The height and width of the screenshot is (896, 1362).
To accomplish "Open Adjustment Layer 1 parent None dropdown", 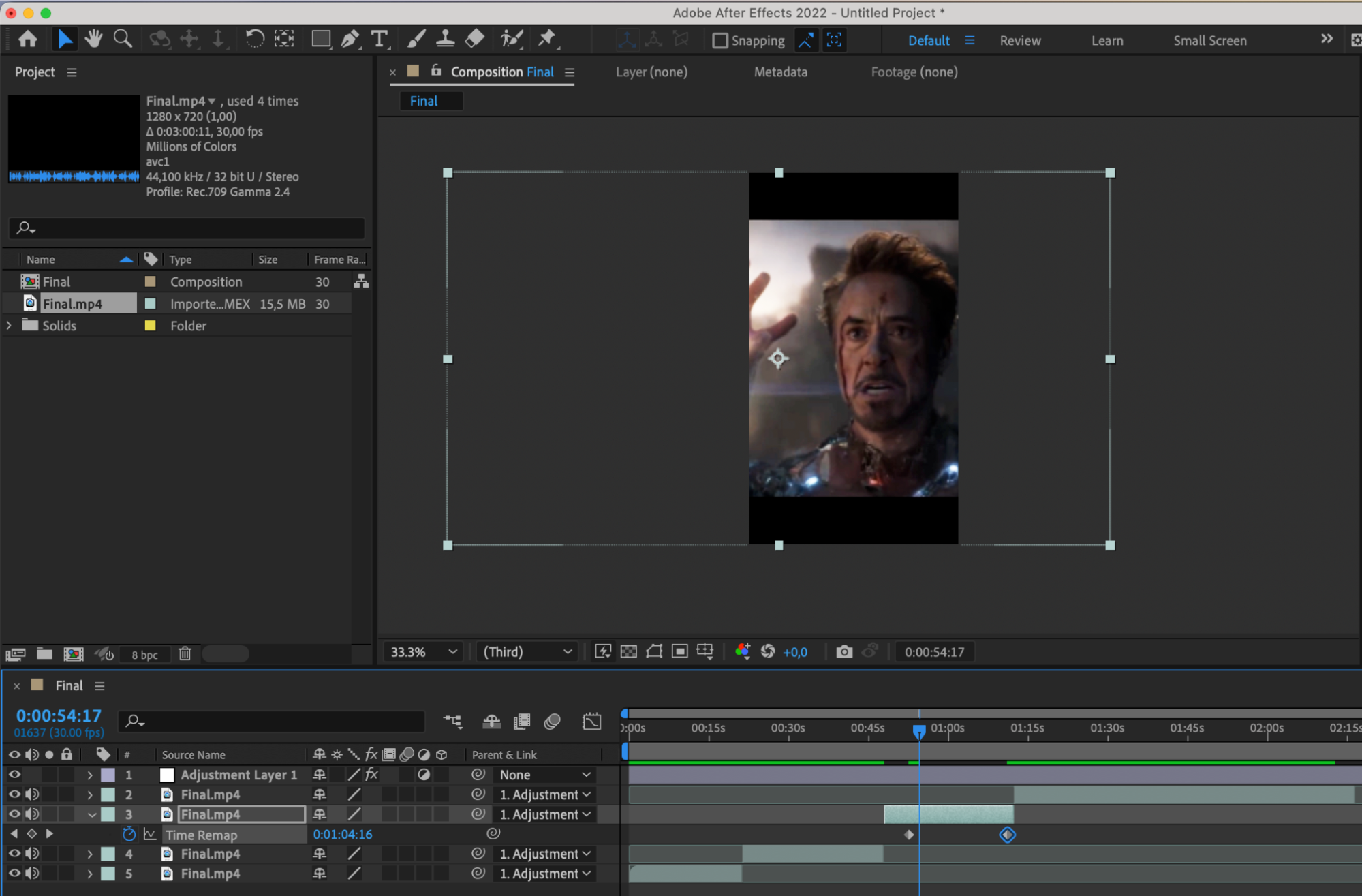I will click(x=544, y=775).
